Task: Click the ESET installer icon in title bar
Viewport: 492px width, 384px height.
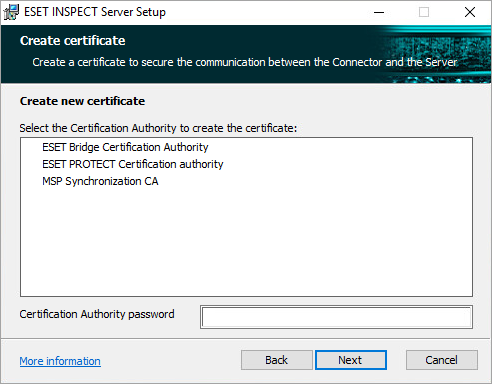Action: point(11,12)
